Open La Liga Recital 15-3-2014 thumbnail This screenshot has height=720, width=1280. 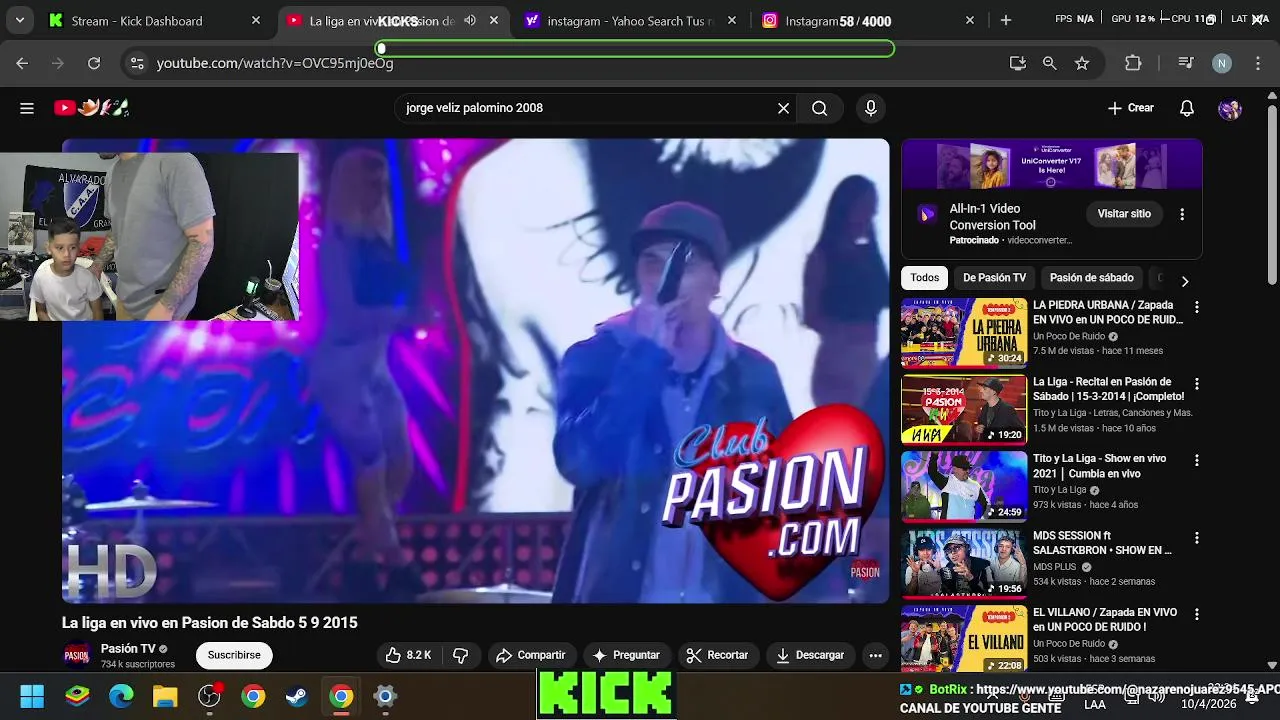tap(964, 410)
